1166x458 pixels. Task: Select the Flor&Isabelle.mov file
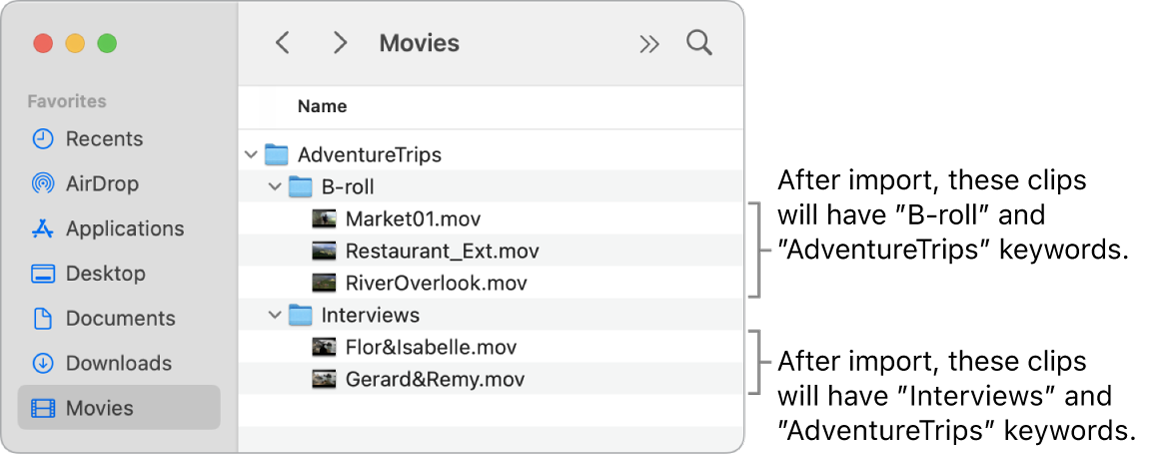tap(430, 347)
